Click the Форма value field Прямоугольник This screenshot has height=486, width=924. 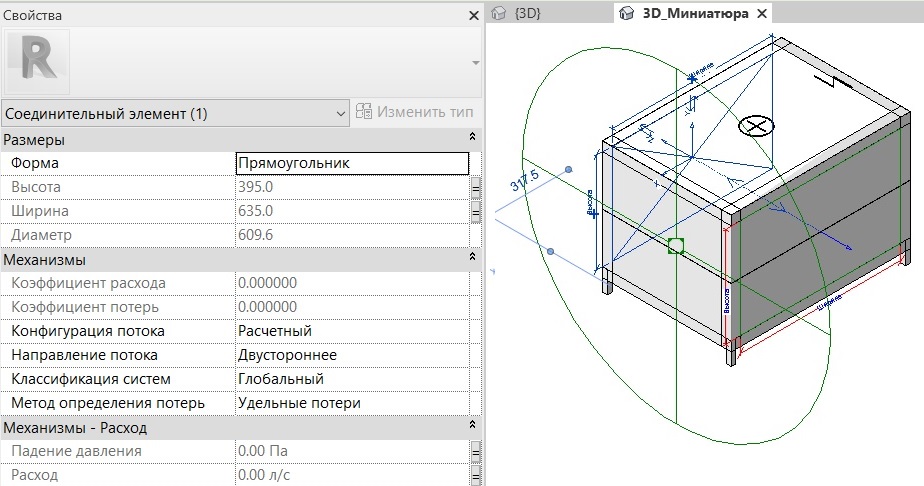(351, 163)
